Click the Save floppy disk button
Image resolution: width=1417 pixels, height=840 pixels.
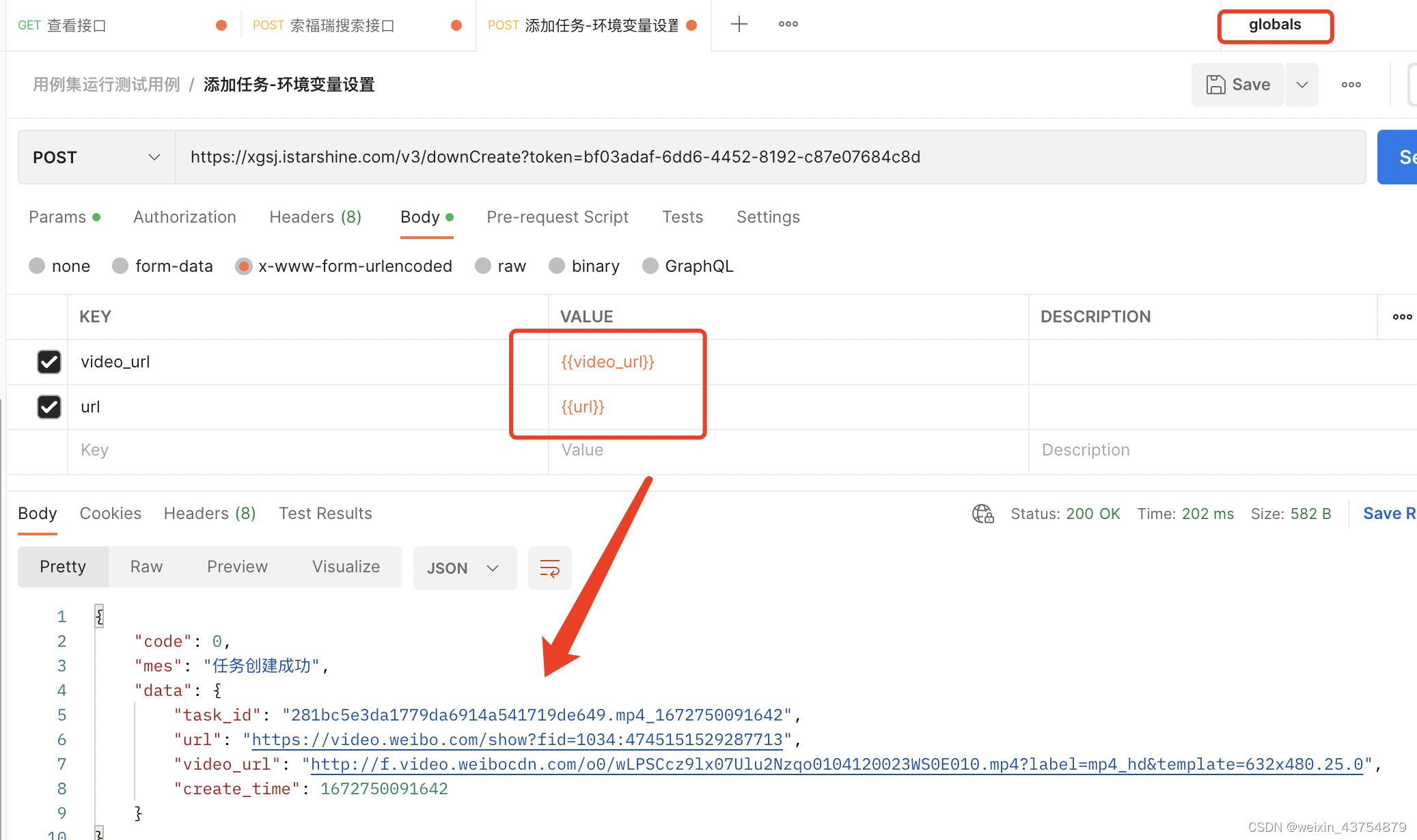(x=1238, y=85)
